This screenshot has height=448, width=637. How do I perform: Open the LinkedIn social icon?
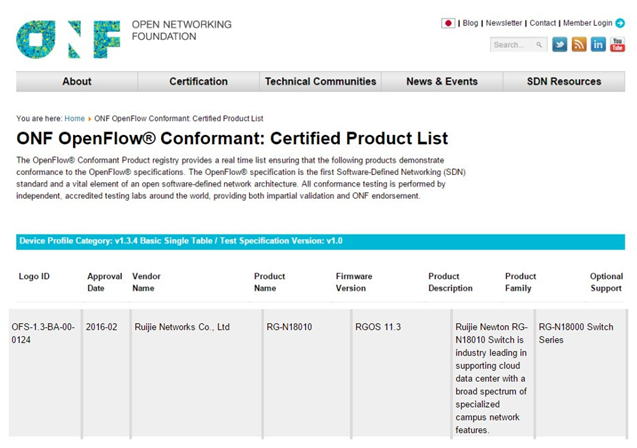[598, 44]
